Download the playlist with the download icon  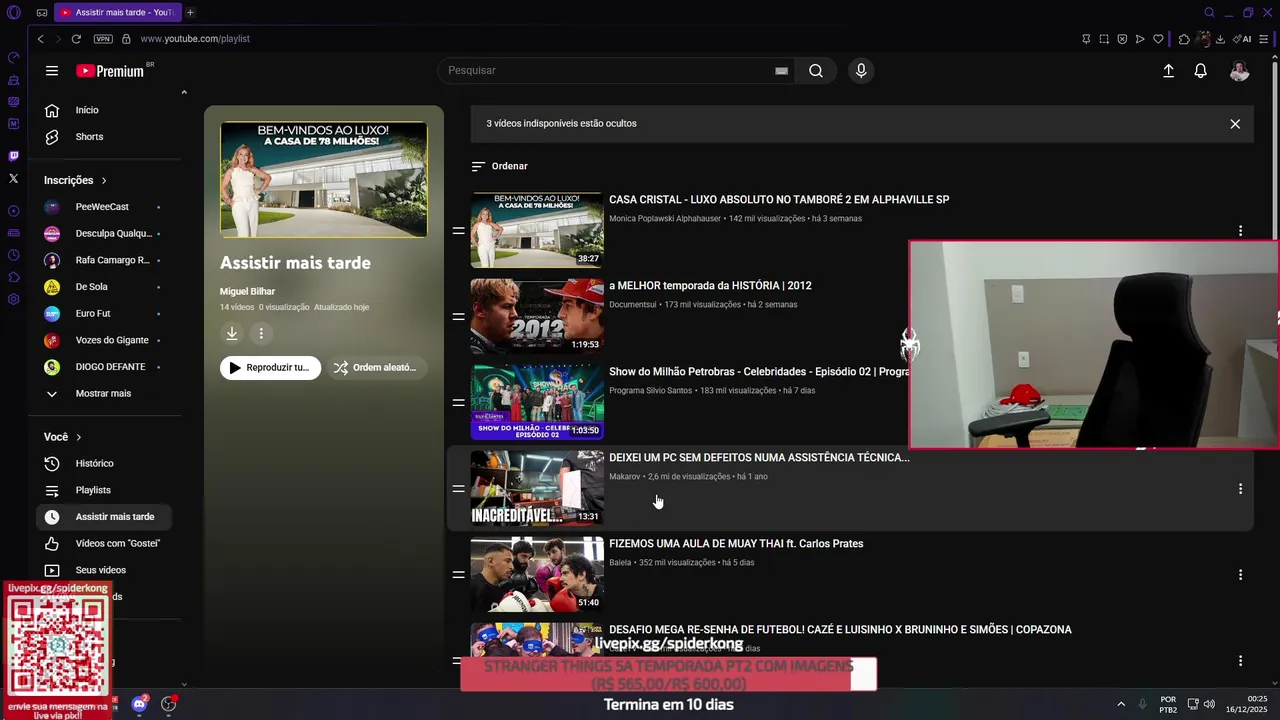[x=232, y=334]
